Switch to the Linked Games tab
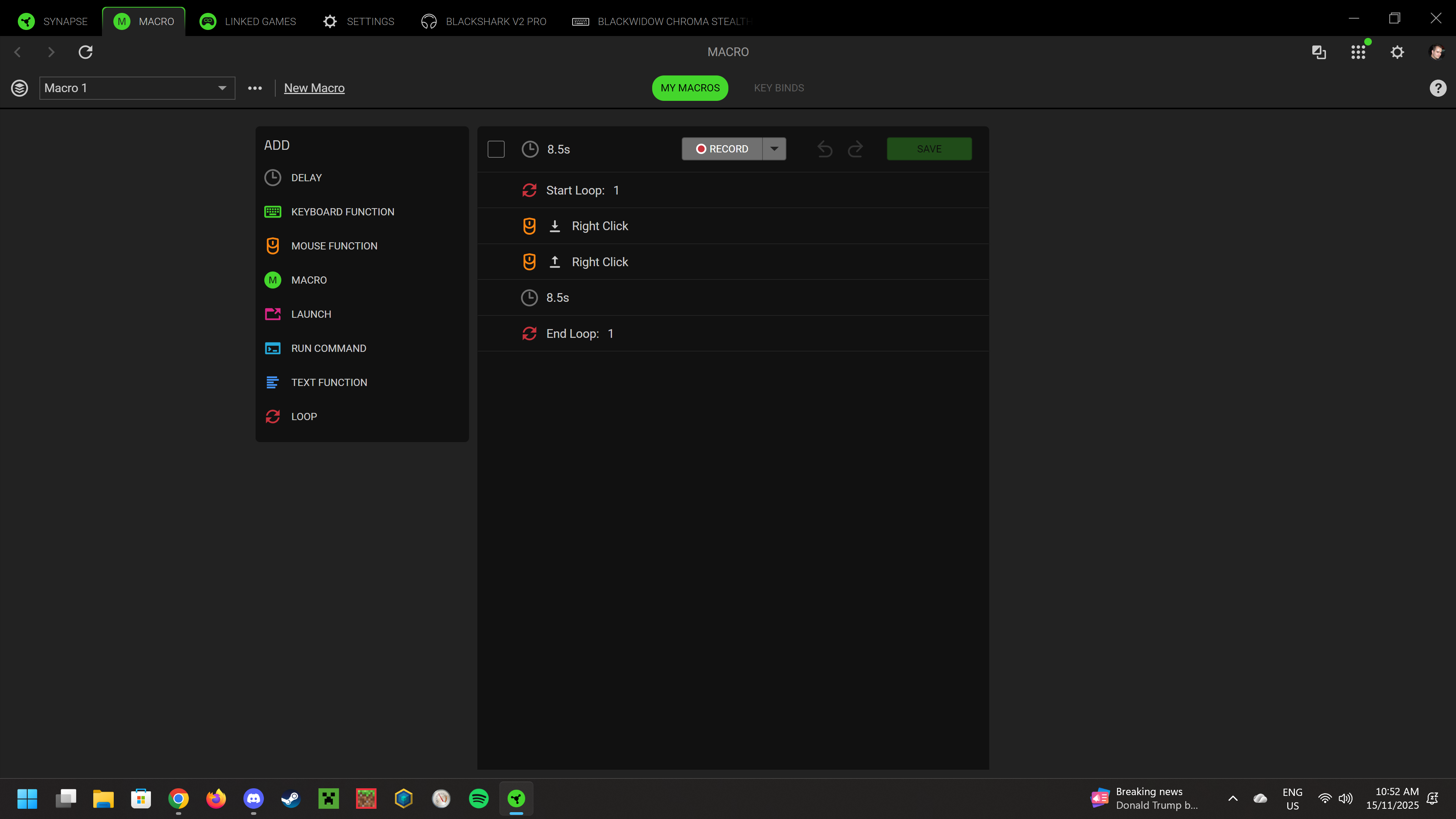 point(248,22)
